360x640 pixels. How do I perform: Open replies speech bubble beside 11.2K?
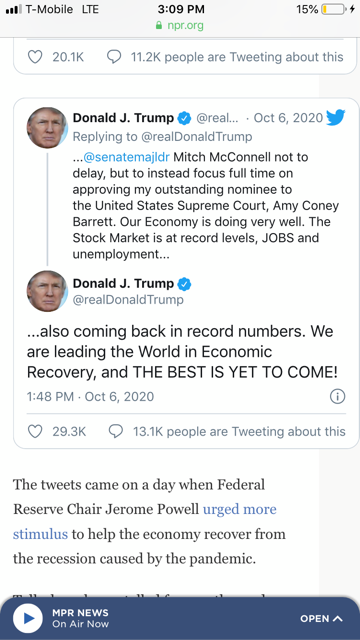click(x=114, y=57)
